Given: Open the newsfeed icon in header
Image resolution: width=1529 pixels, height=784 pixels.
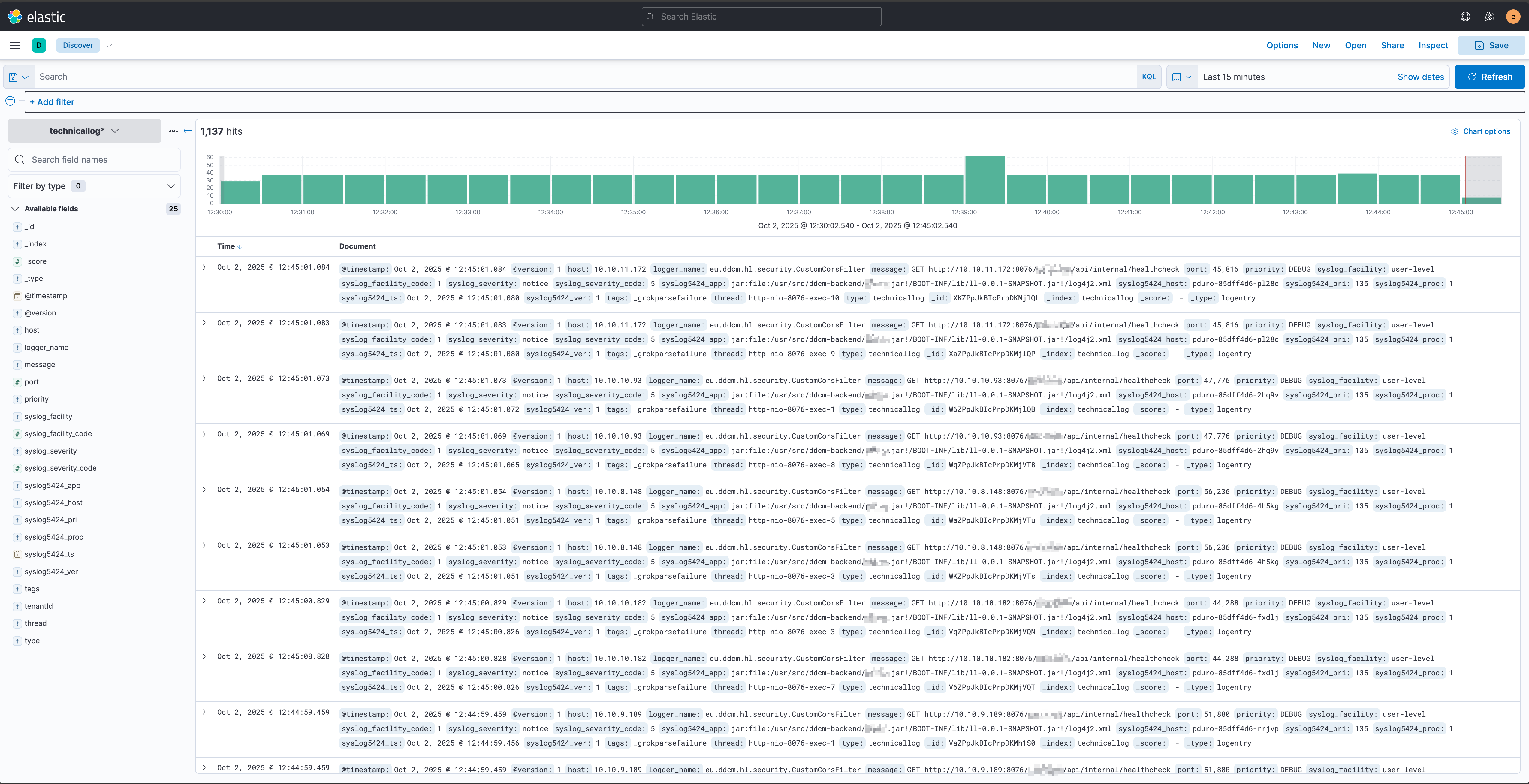Looking at the screenshot, I should 1489,17.
